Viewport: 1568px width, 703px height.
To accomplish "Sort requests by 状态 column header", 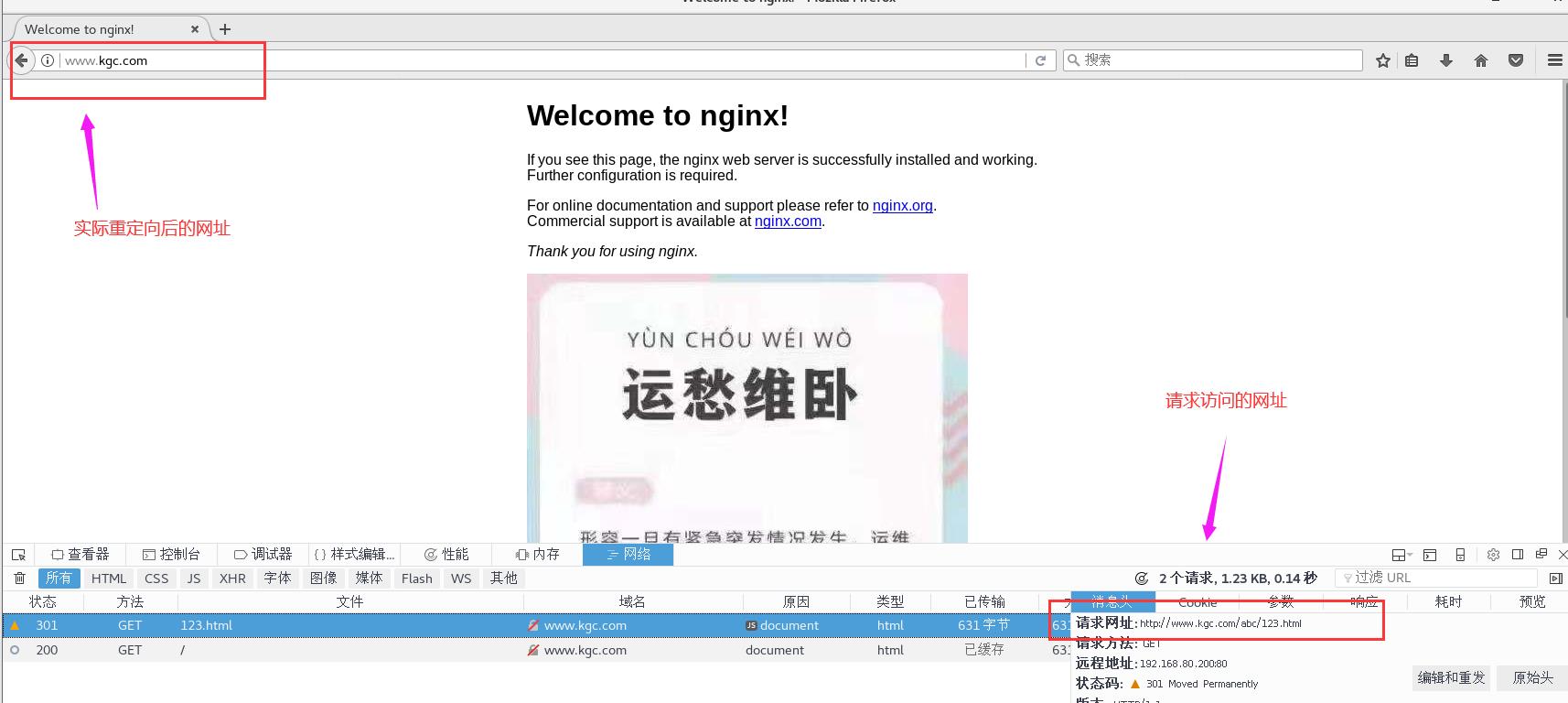I will pos(43,601).
